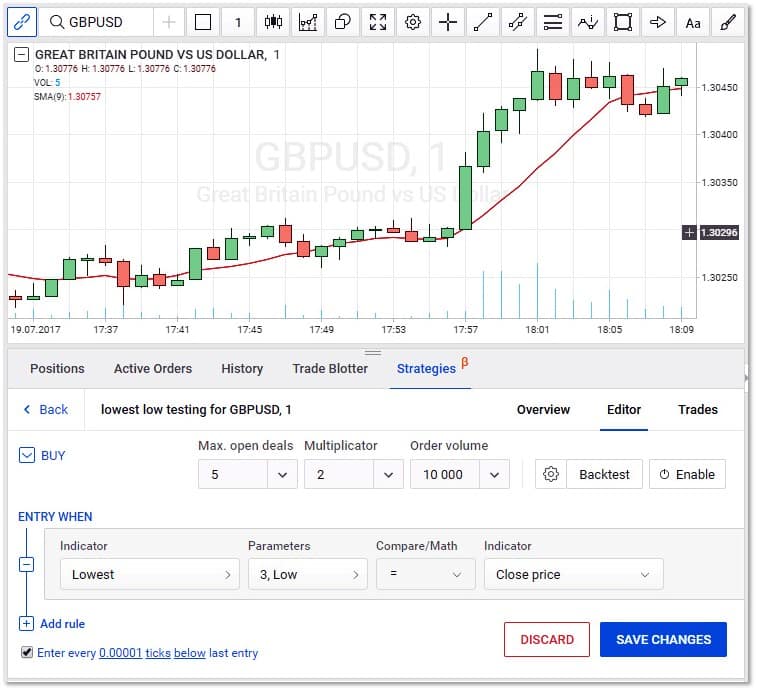Switch to the Trade Blotter tab
757x691 pixels.
click(x=330, y=368)
